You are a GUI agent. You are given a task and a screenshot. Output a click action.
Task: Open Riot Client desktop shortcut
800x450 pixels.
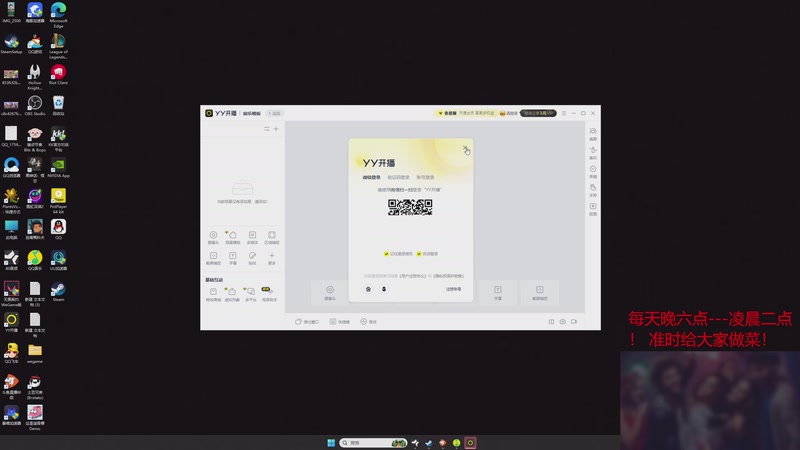[x=58, y=75]
